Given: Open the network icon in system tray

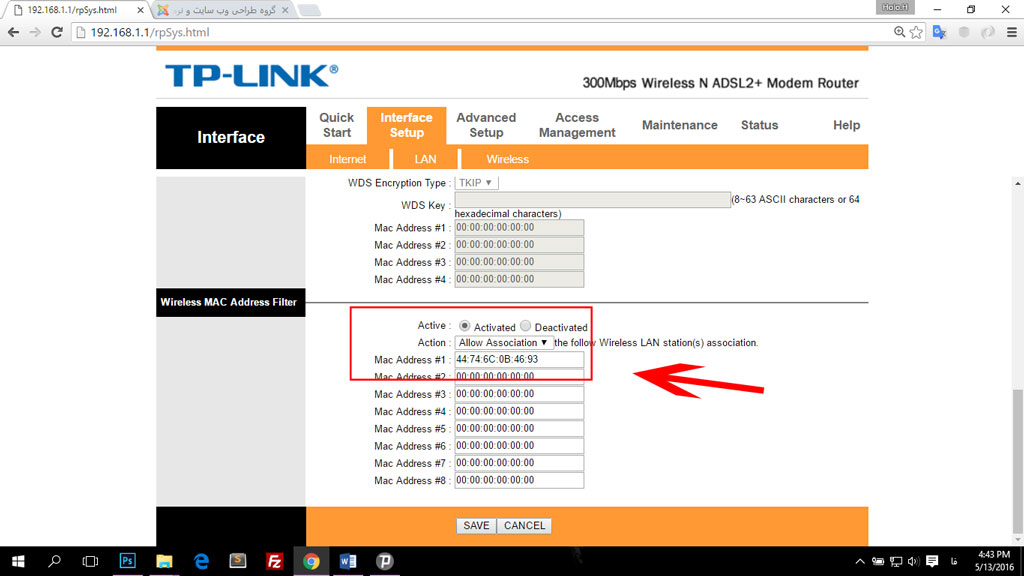Looking at the screenshot, I should tap(896, 562).
